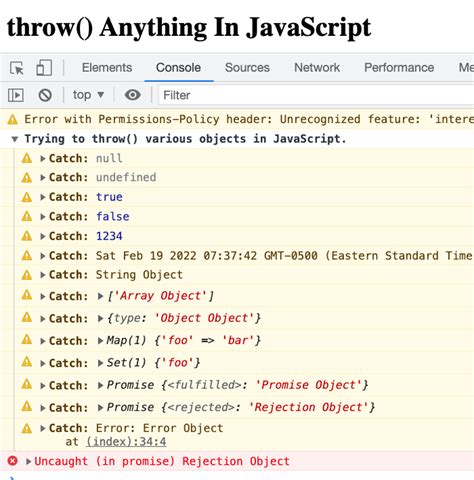Click the console Filter input field
Screen dimensions: 474x480
coord(316,95)
